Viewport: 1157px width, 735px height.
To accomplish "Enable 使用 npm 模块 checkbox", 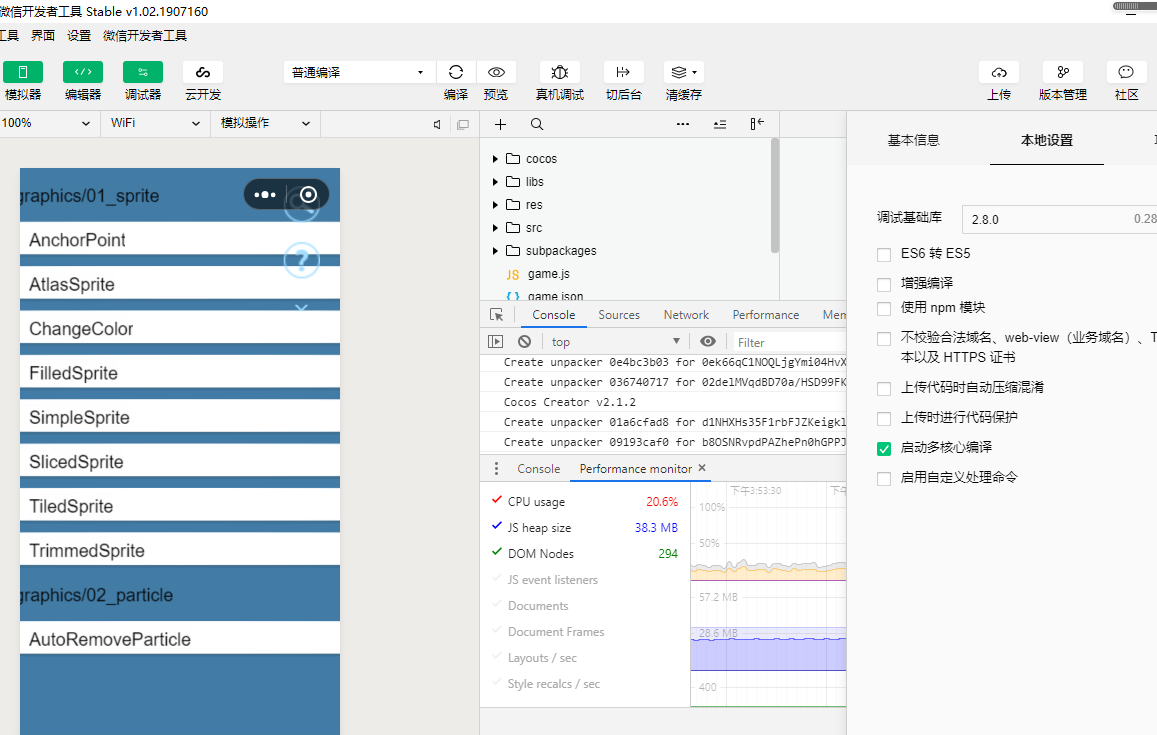I will [x=884, y=308].
